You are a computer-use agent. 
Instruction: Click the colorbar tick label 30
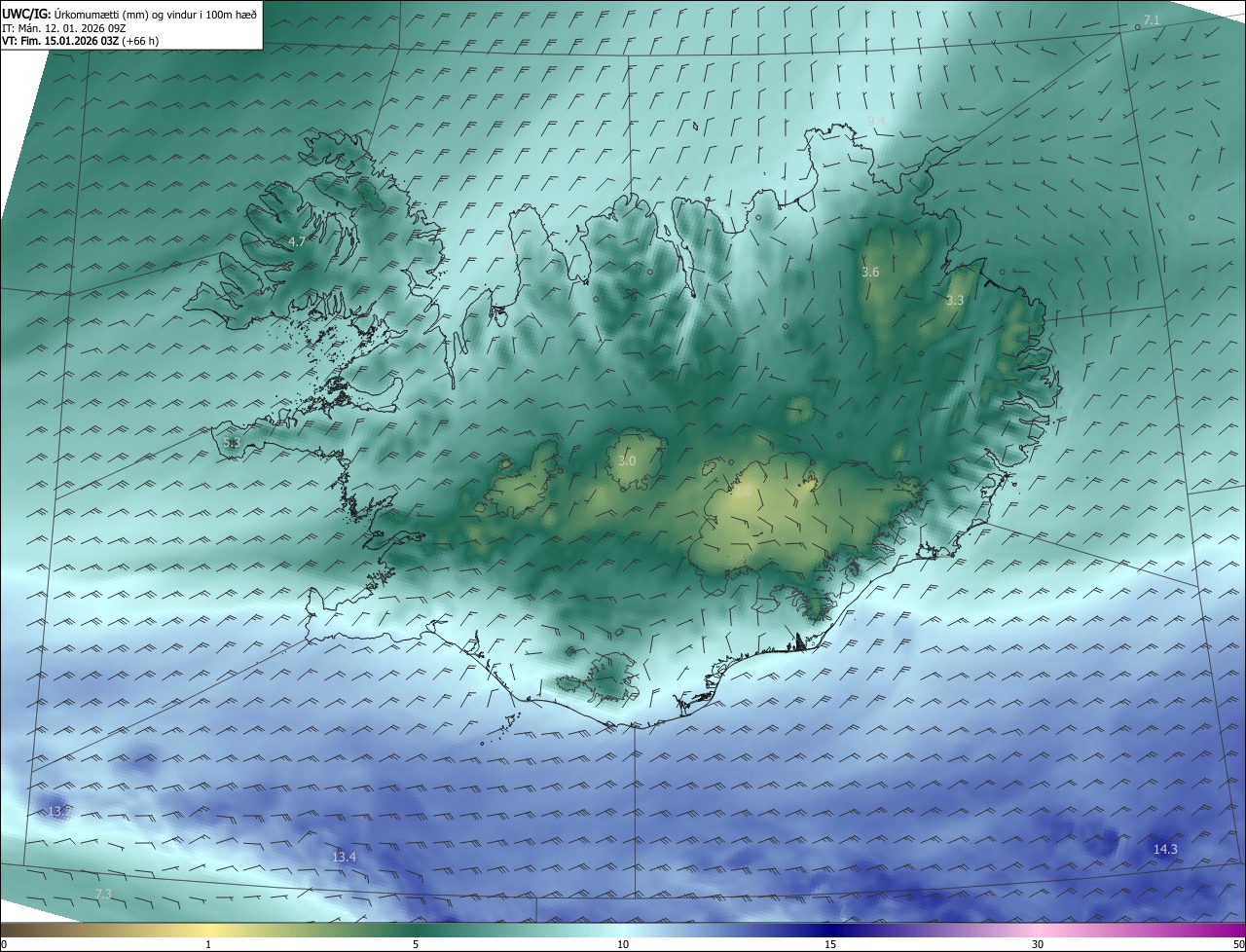pyautogui.click(x=1038, y=944)
